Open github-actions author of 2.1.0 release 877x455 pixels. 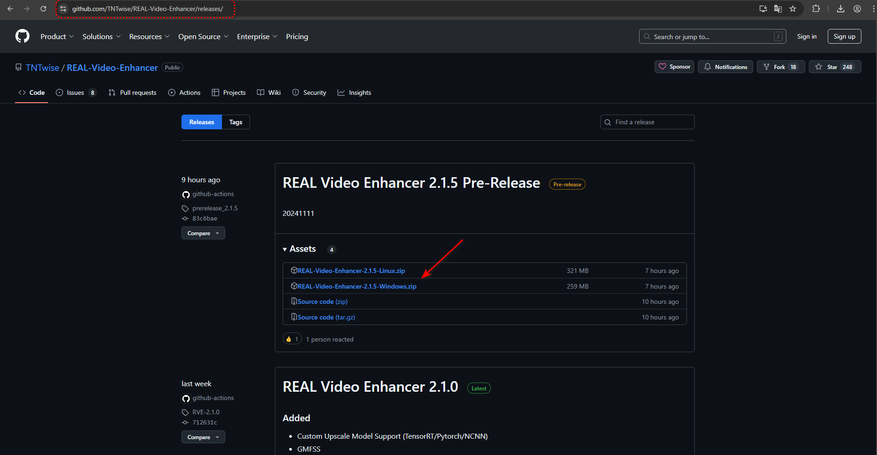(213, 398)
